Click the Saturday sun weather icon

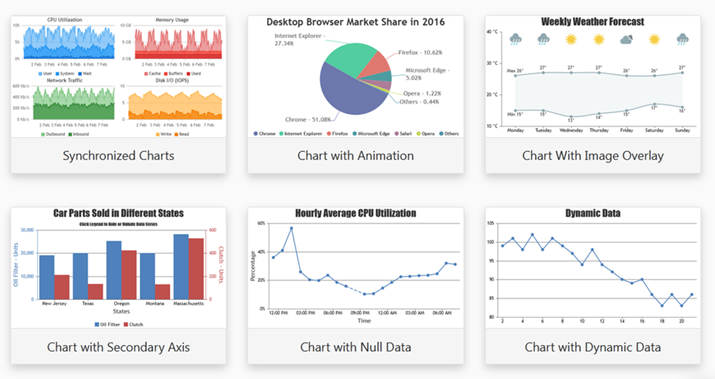(654, 40)
